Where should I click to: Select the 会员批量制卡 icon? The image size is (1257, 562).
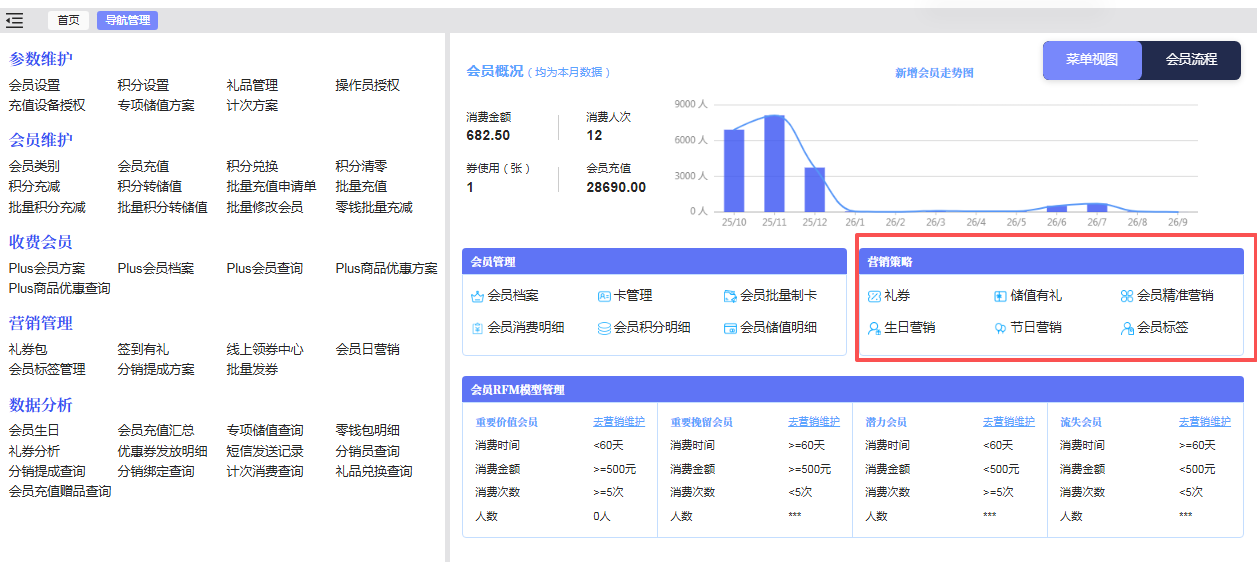pos(730,296)
